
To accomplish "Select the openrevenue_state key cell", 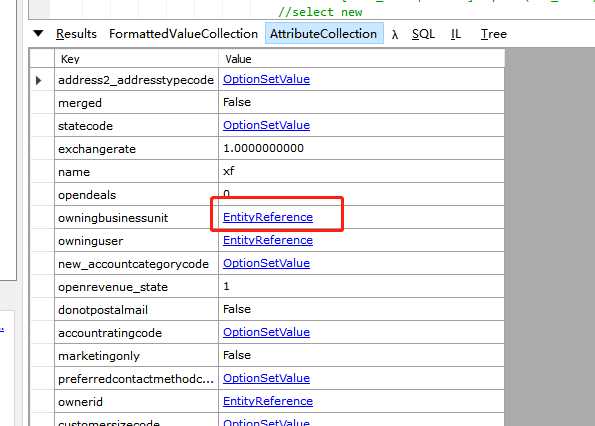I will [x=137, y=287].
